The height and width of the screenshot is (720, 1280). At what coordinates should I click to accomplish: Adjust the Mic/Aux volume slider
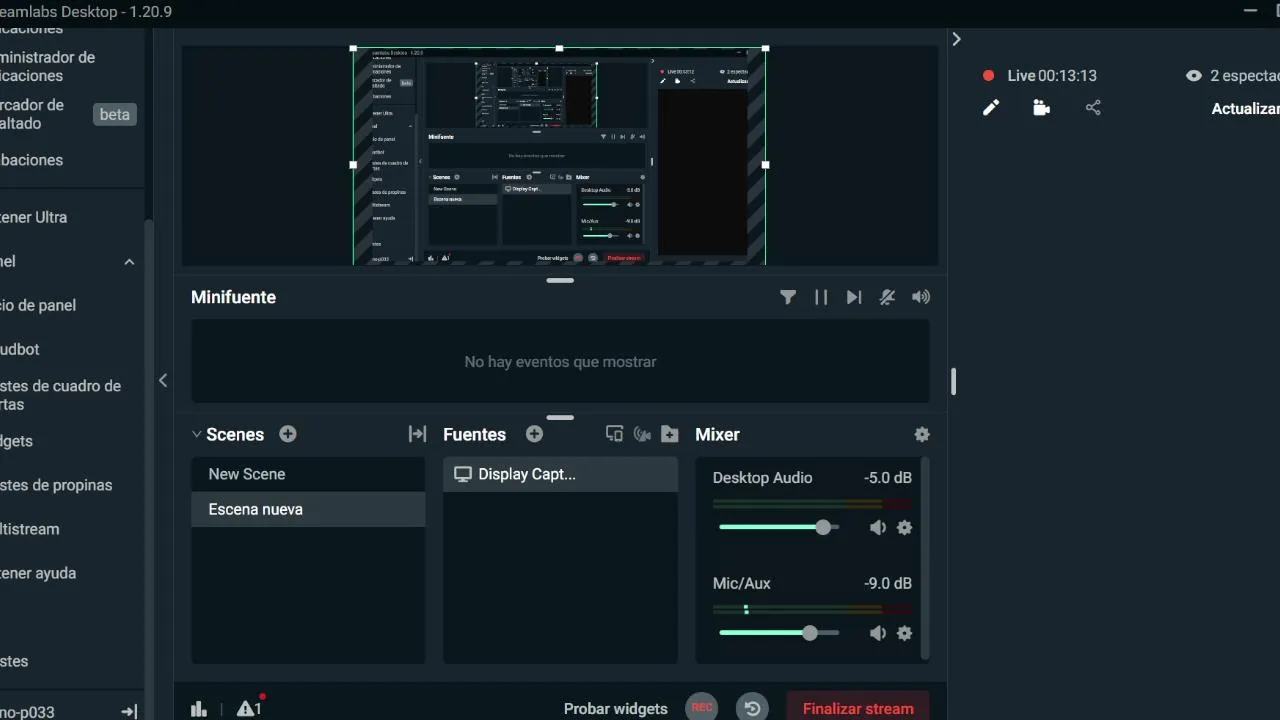(779, 633)
